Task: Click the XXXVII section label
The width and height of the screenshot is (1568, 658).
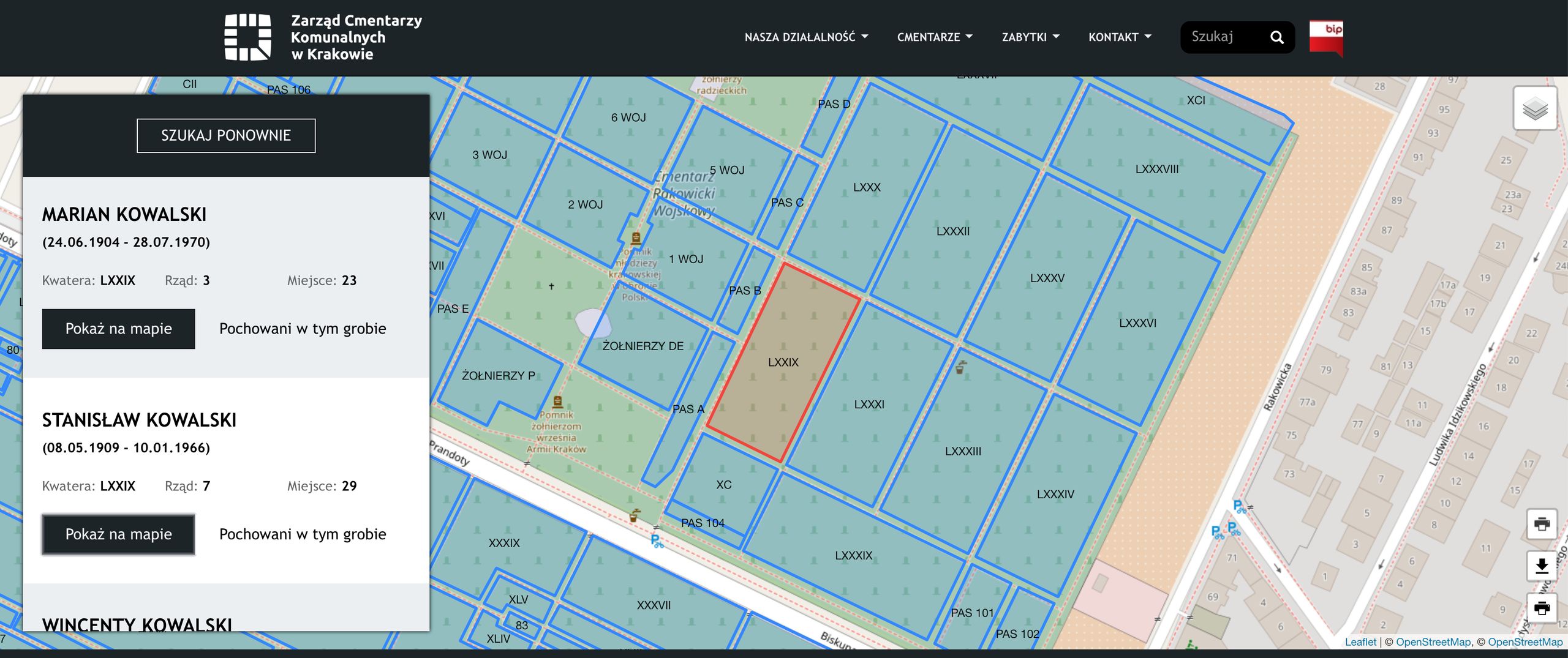Action: [654, 605]
